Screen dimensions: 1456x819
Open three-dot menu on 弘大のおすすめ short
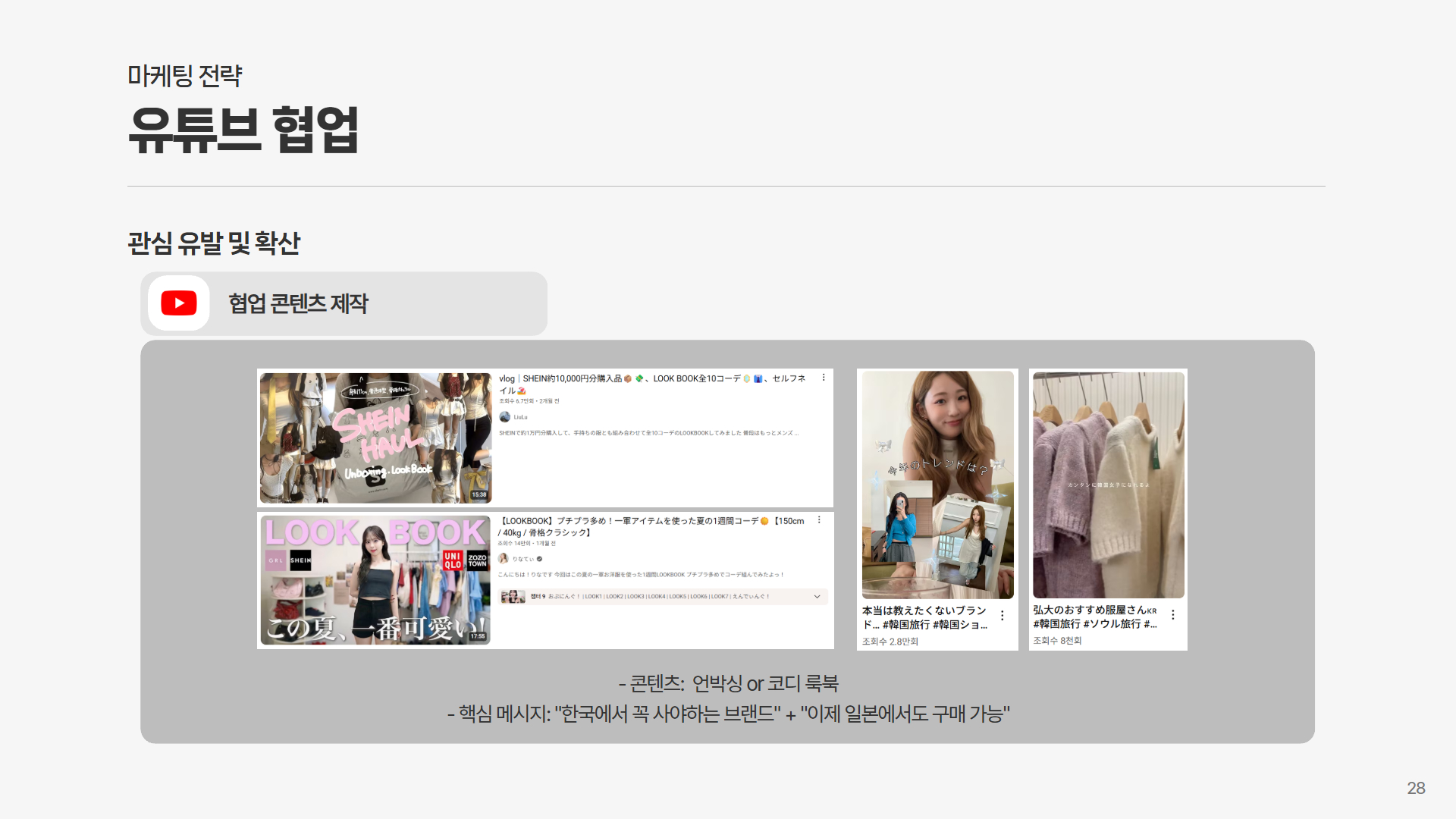tap(1172, 615)
